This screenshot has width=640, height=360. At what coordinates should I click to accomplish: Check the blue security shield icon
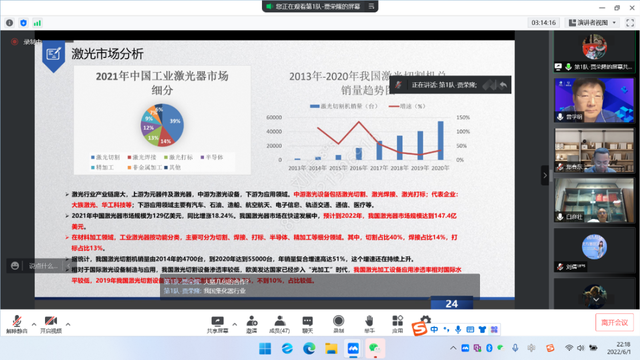23,23
